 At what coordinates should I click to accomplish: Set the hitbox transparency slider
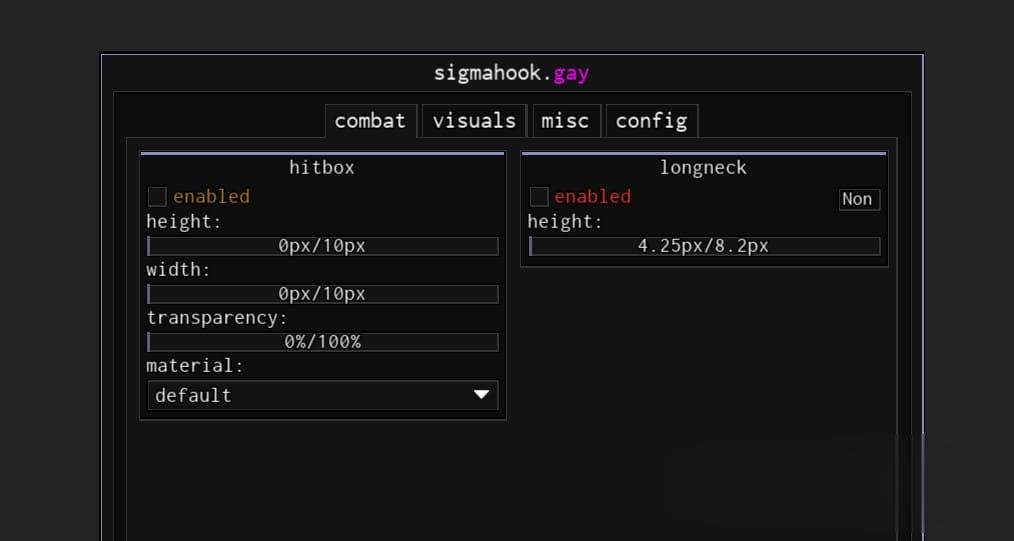click(x=322, y=342)
